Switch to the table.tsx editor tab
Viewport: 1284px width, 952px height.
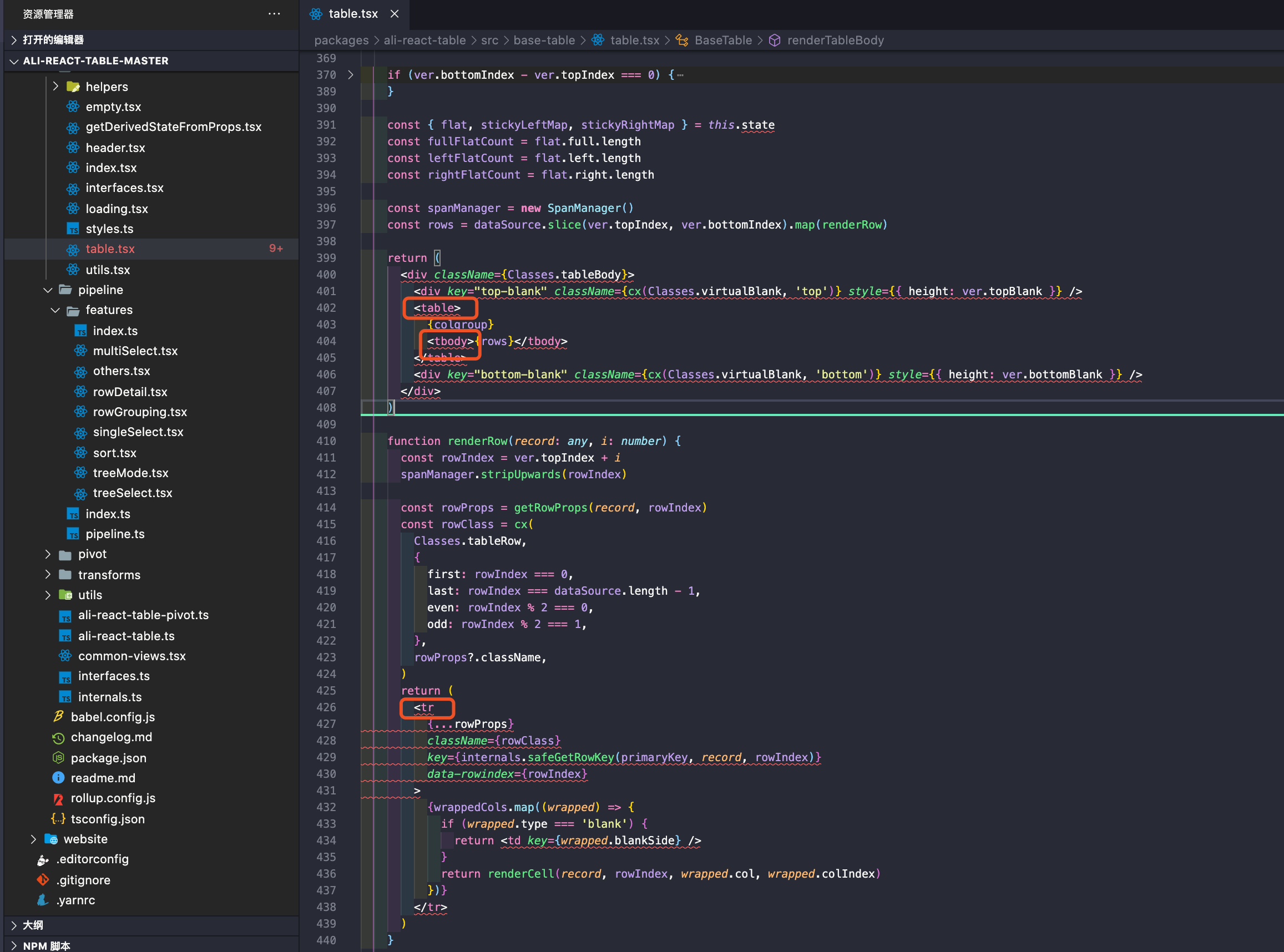pyautogui.click(x=353, y=13)
